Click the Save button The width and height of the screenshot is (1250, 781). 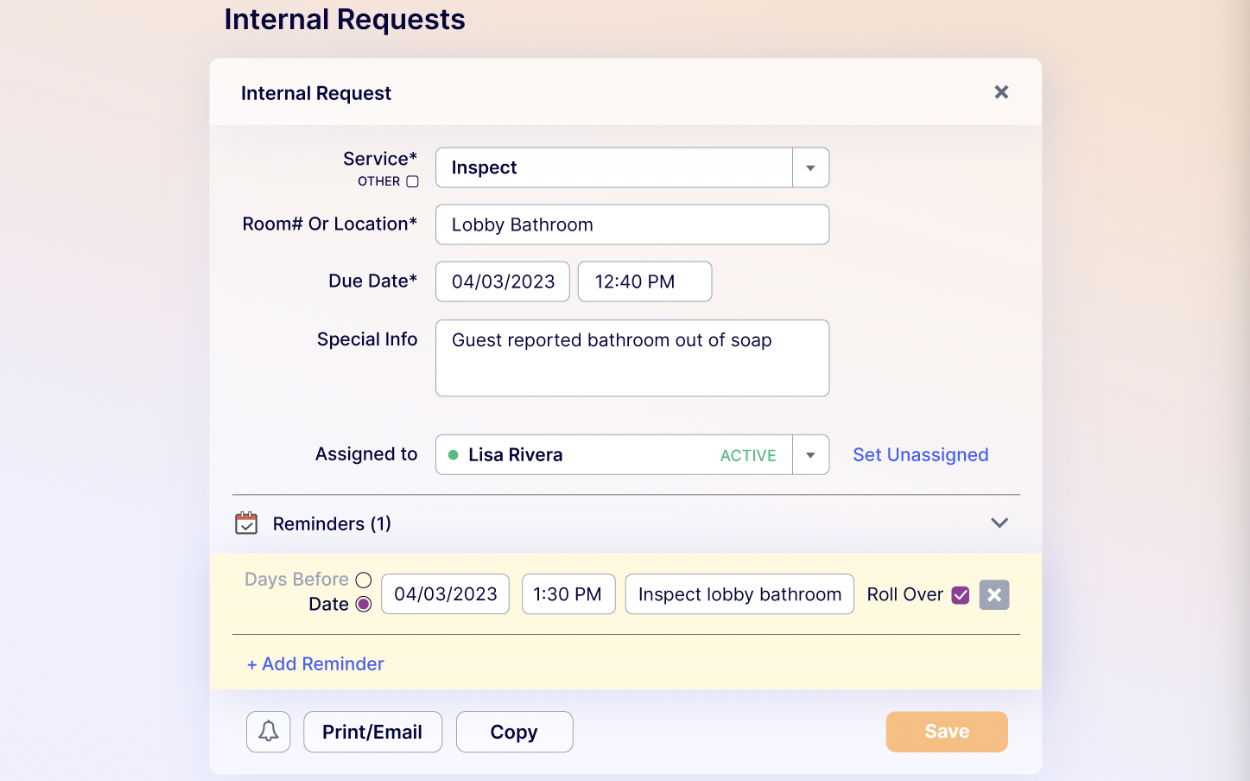click(946, 732)
